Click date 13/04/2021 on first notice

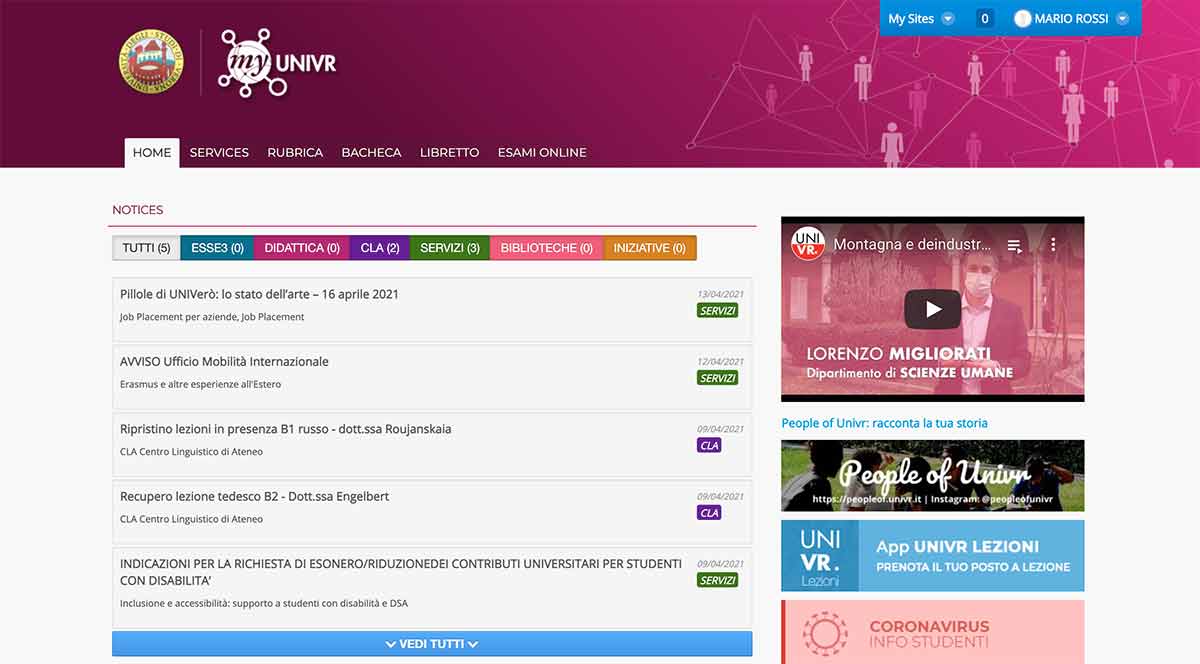pos(720,294)
